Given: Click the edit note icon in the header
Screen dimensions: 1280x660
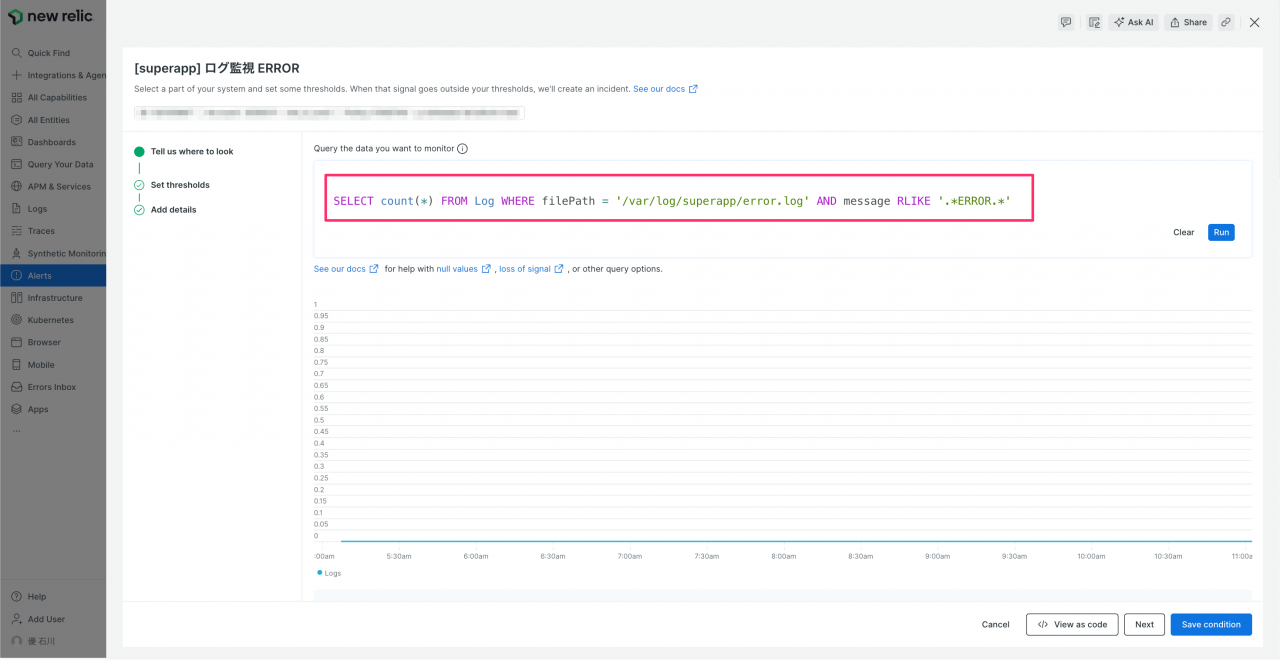Looking at the screenshot, I should (1094, 22).
